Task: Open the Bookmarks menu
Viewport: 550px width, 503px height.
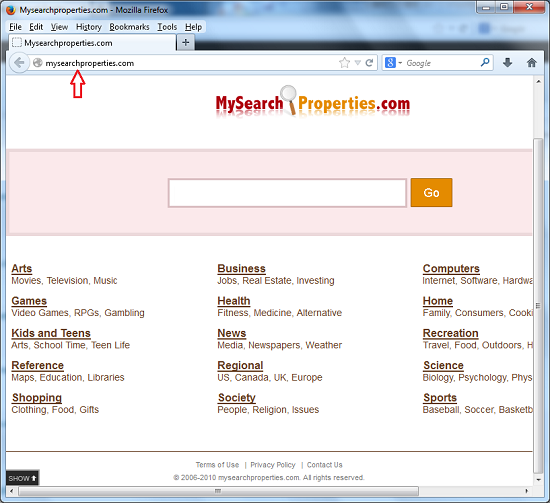Action: [129, 27]
